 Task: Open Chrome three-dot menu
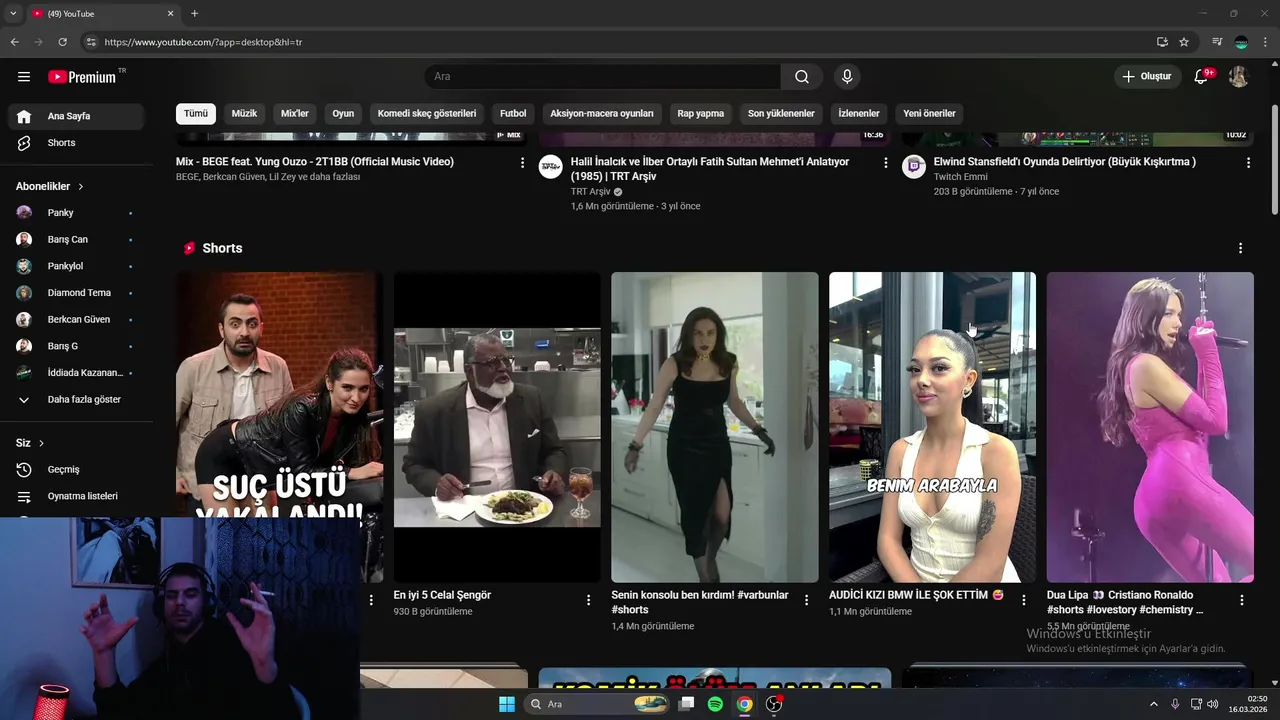click(x=1266, y=42)
